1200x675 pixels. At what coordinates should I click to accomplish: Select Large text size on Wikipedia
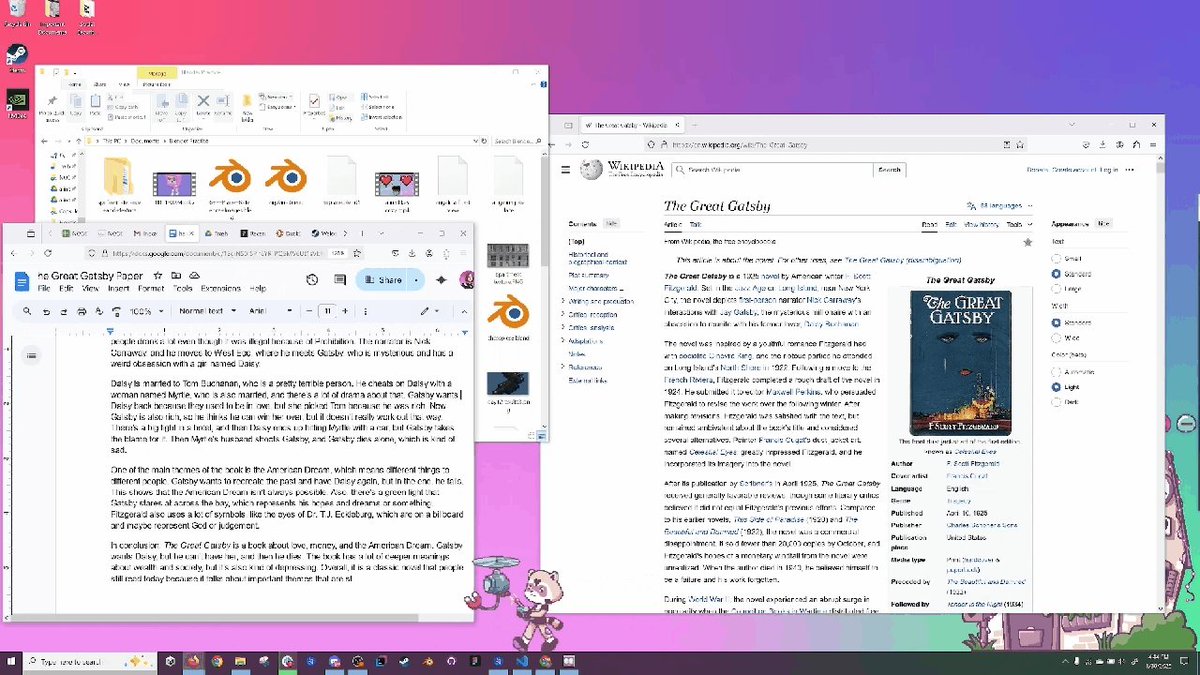click(1056, 288)
